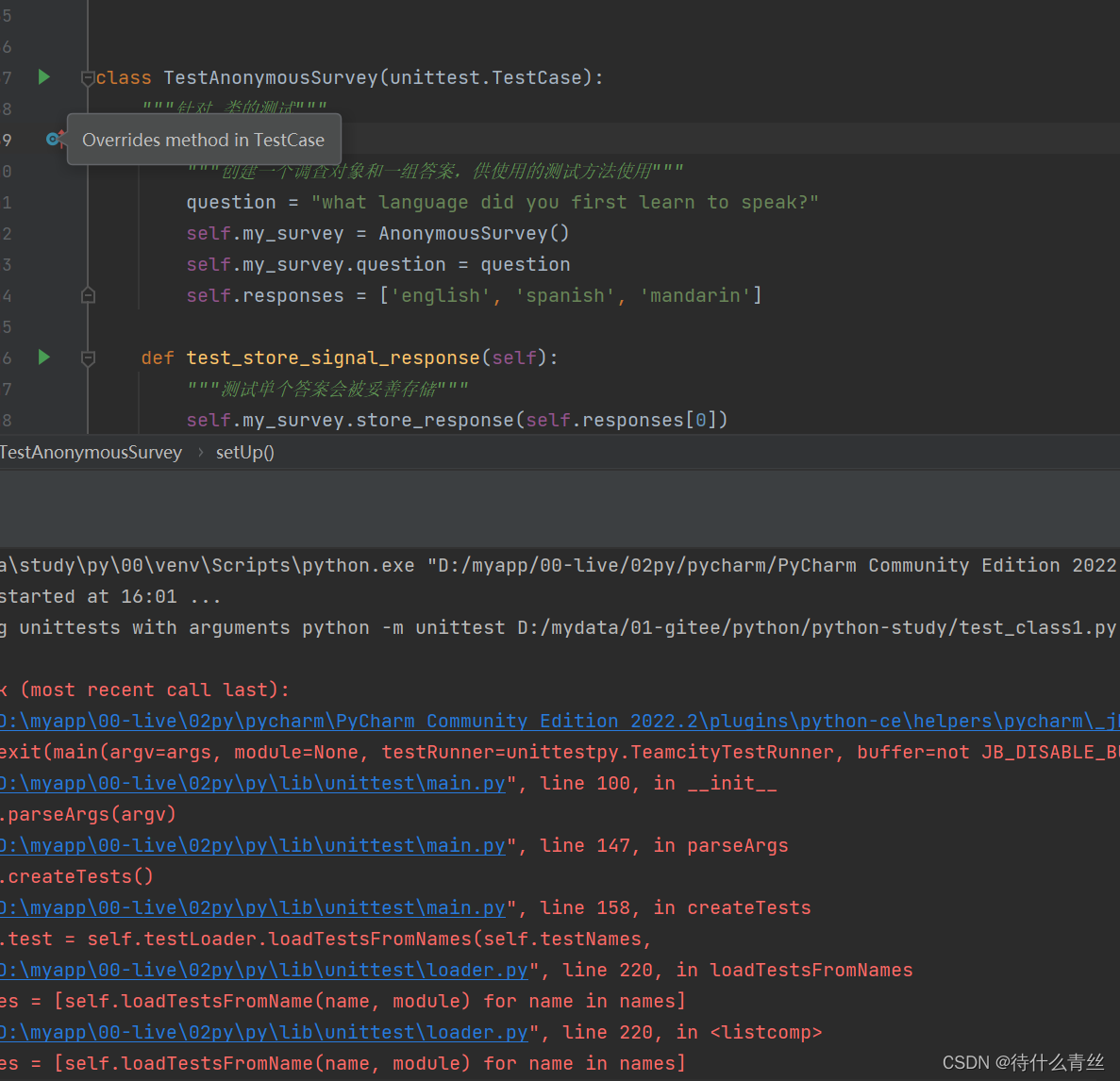The width and height of the screenshot is (1120, 1081).
Task: Click the 'mandarin' string in responses list
Action: 695,295
